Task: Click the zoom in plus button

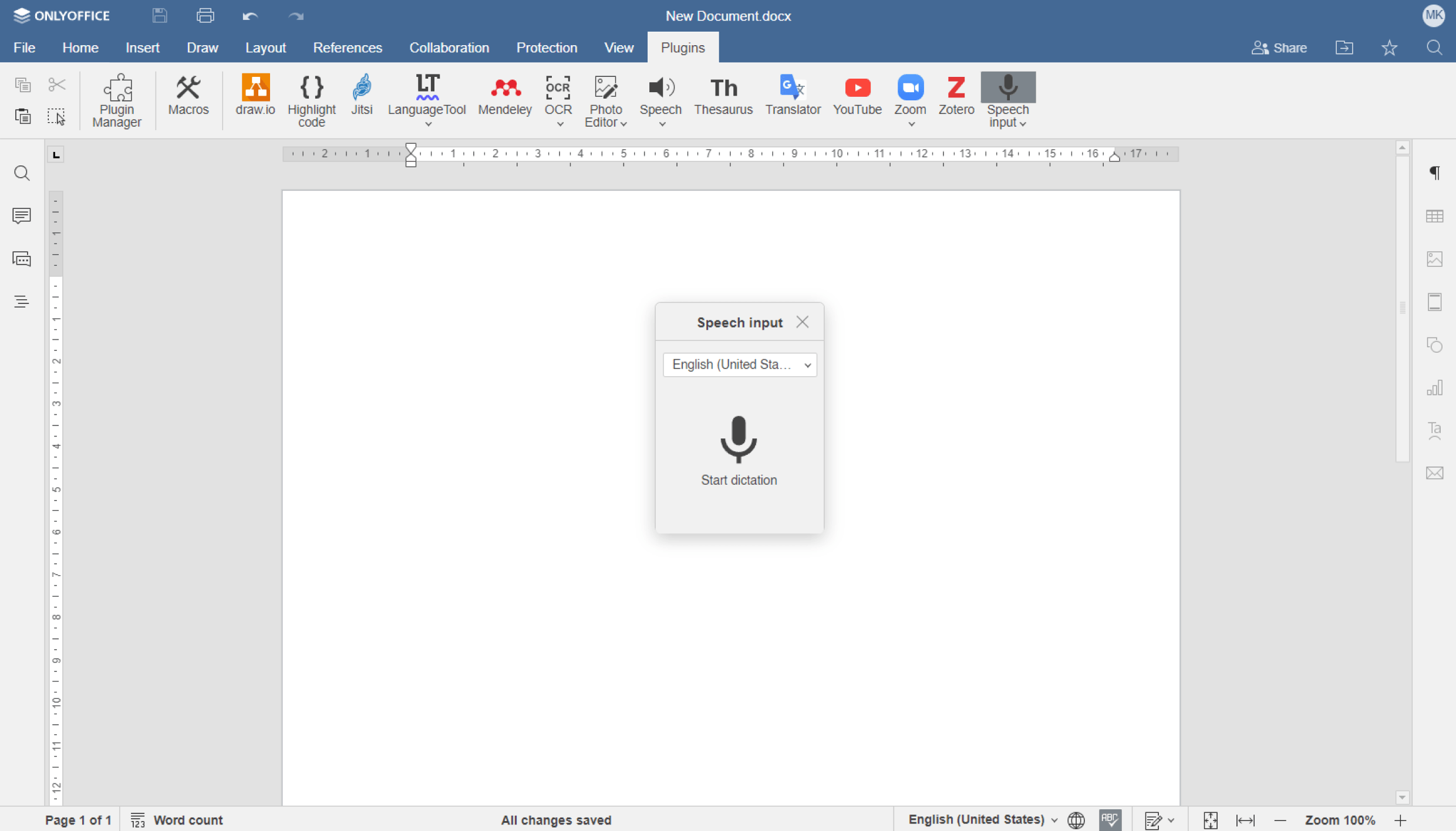Action: click(1400, 819)
